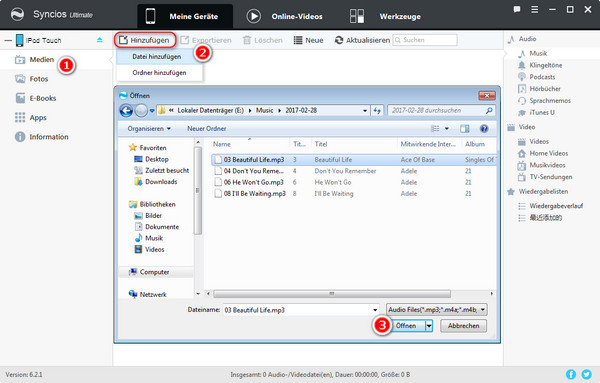Click the Aktualisieren refresh icon

click(x=339, y=40)
